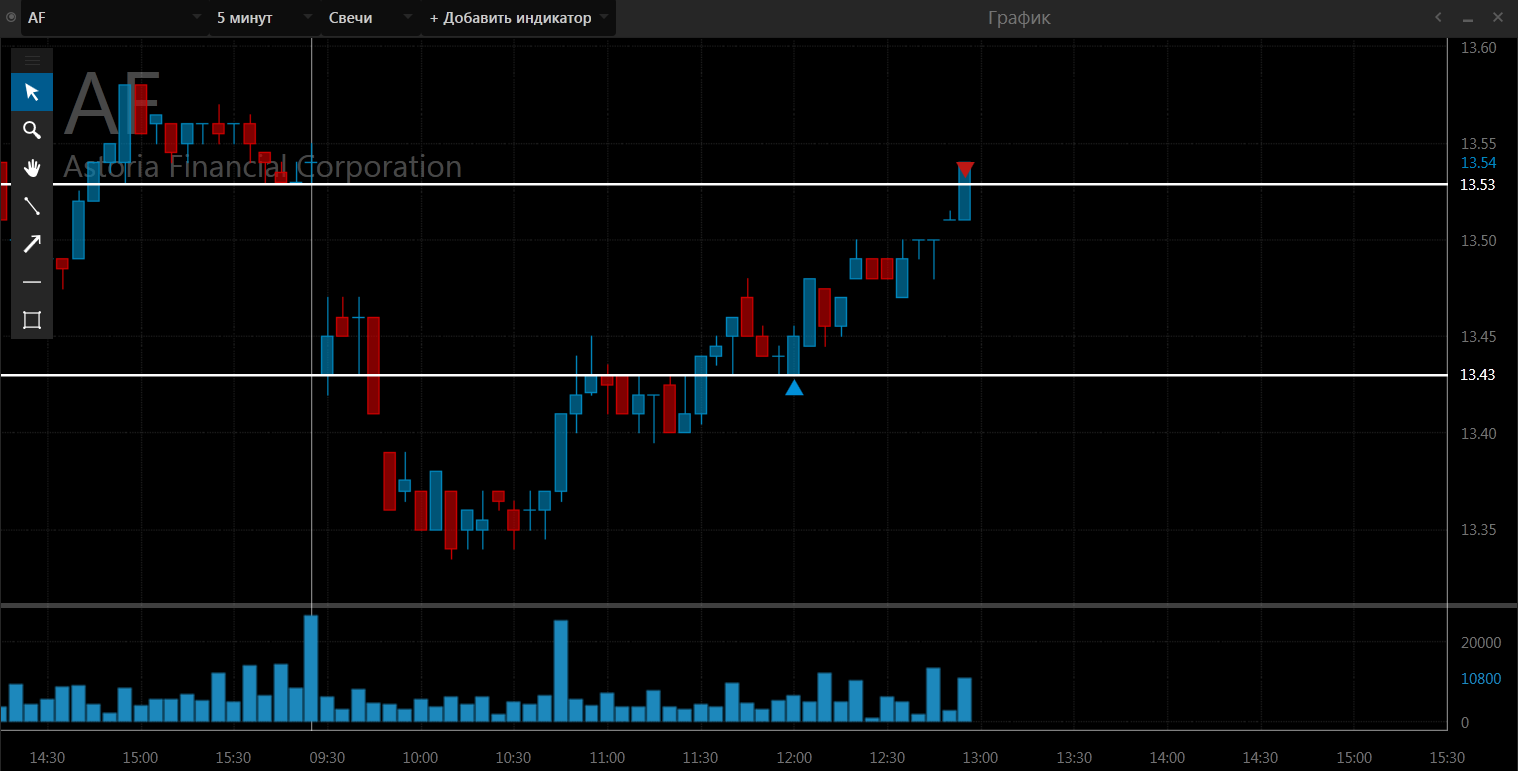Click the 13:00 time axis label
The width and height of the screenshot is (1518, 771).
pos(980,758)
